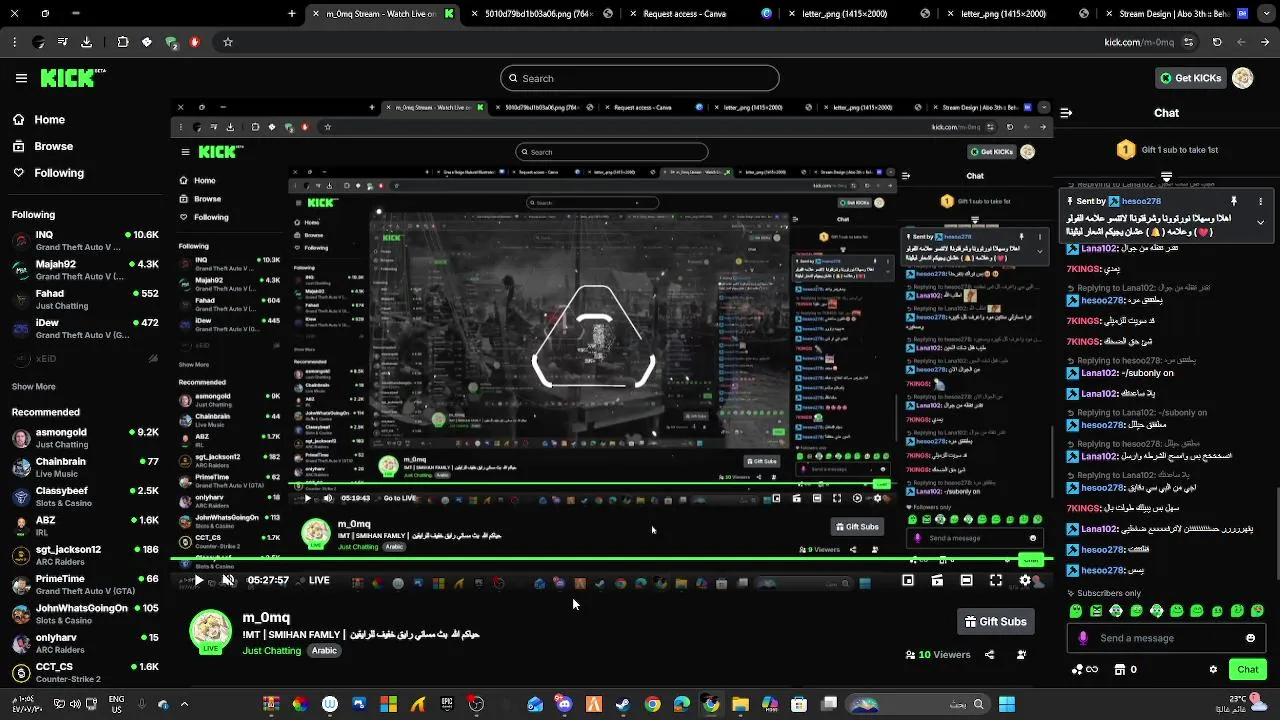Click the Gift Subs button
Image resolution: width=1280 pixels, height=720 pixels.
point(995,622)
